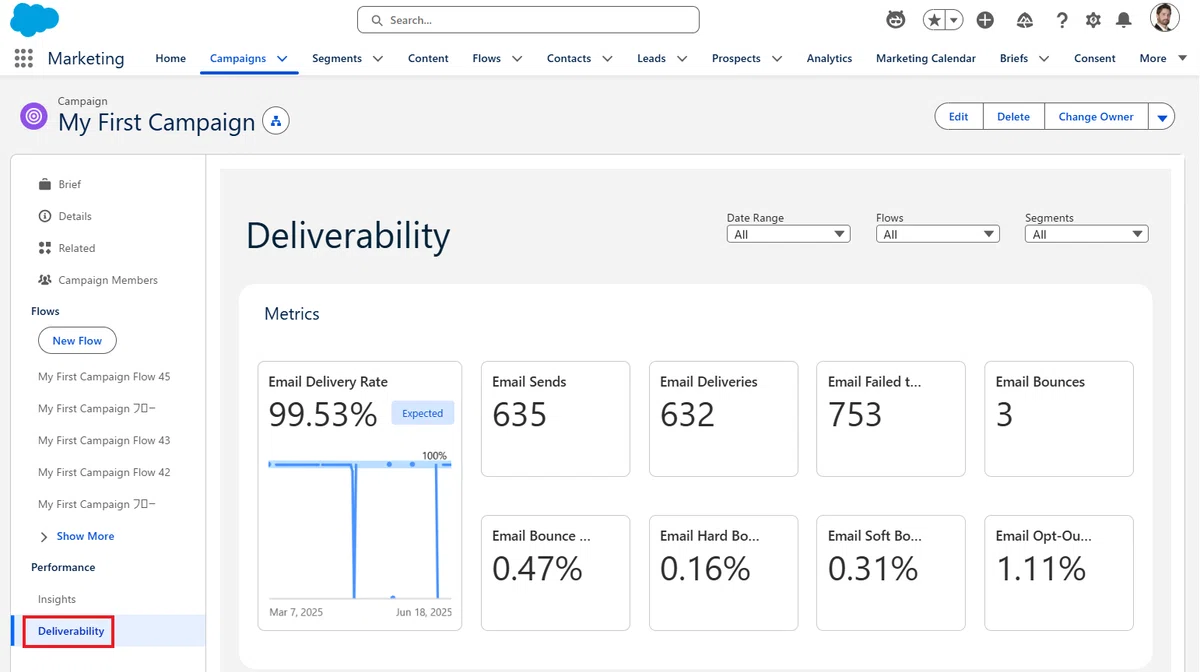Image resolution: width=1200 pixels, height=672 pixels.
Task: Open the favorites star icon
Action: pyautogui.click(x=934, y=20)
